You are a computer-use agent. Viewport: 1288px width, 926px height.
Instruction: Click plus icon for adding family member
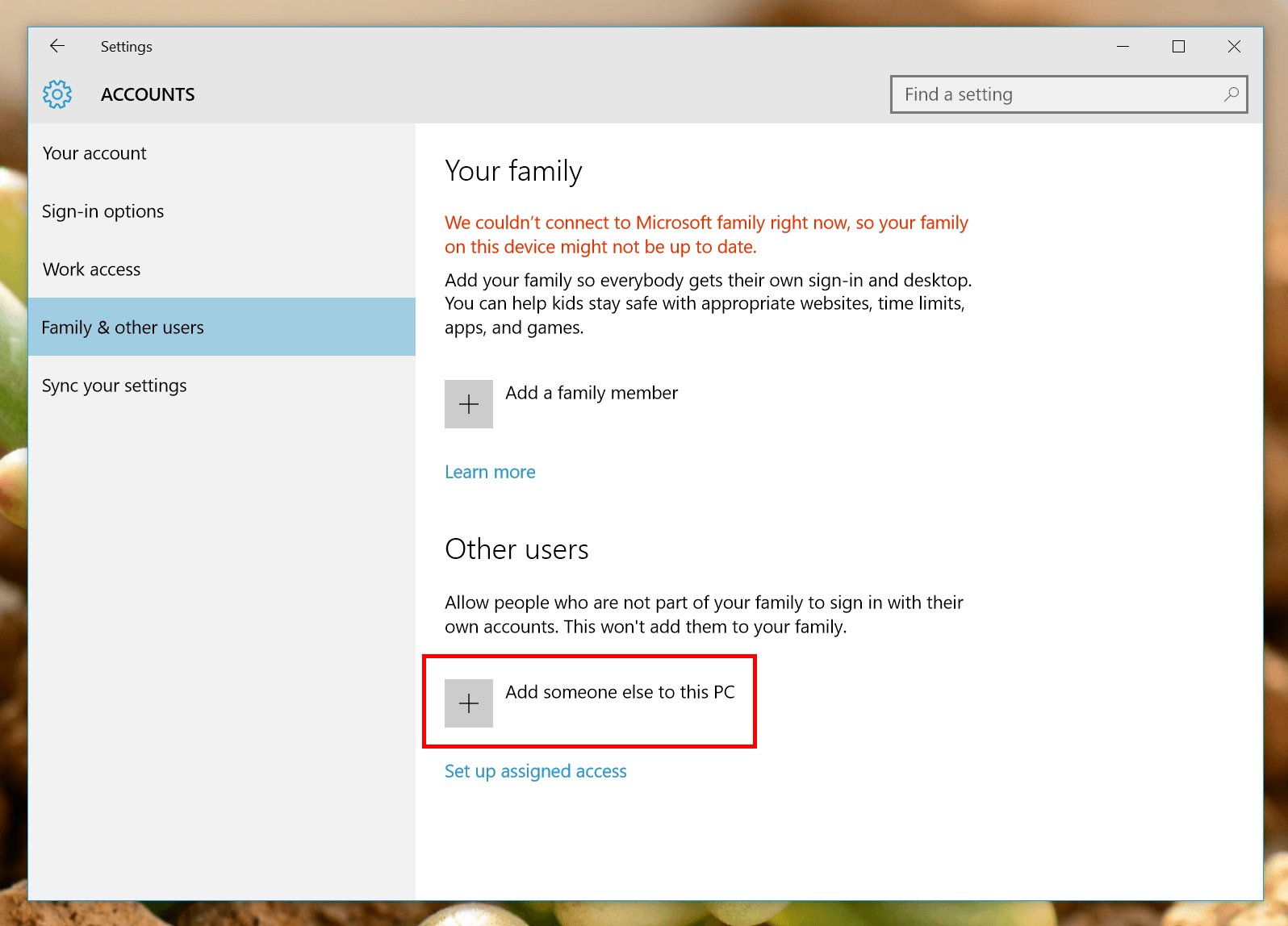click(469, 404)
